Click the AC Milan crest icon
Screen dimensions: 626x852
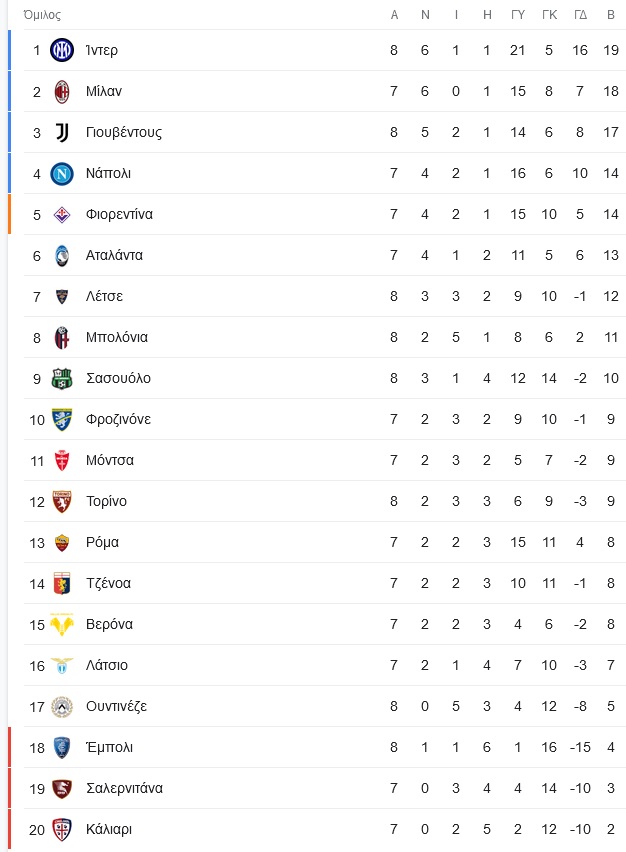pyautogui.click(x=62, y=91)
